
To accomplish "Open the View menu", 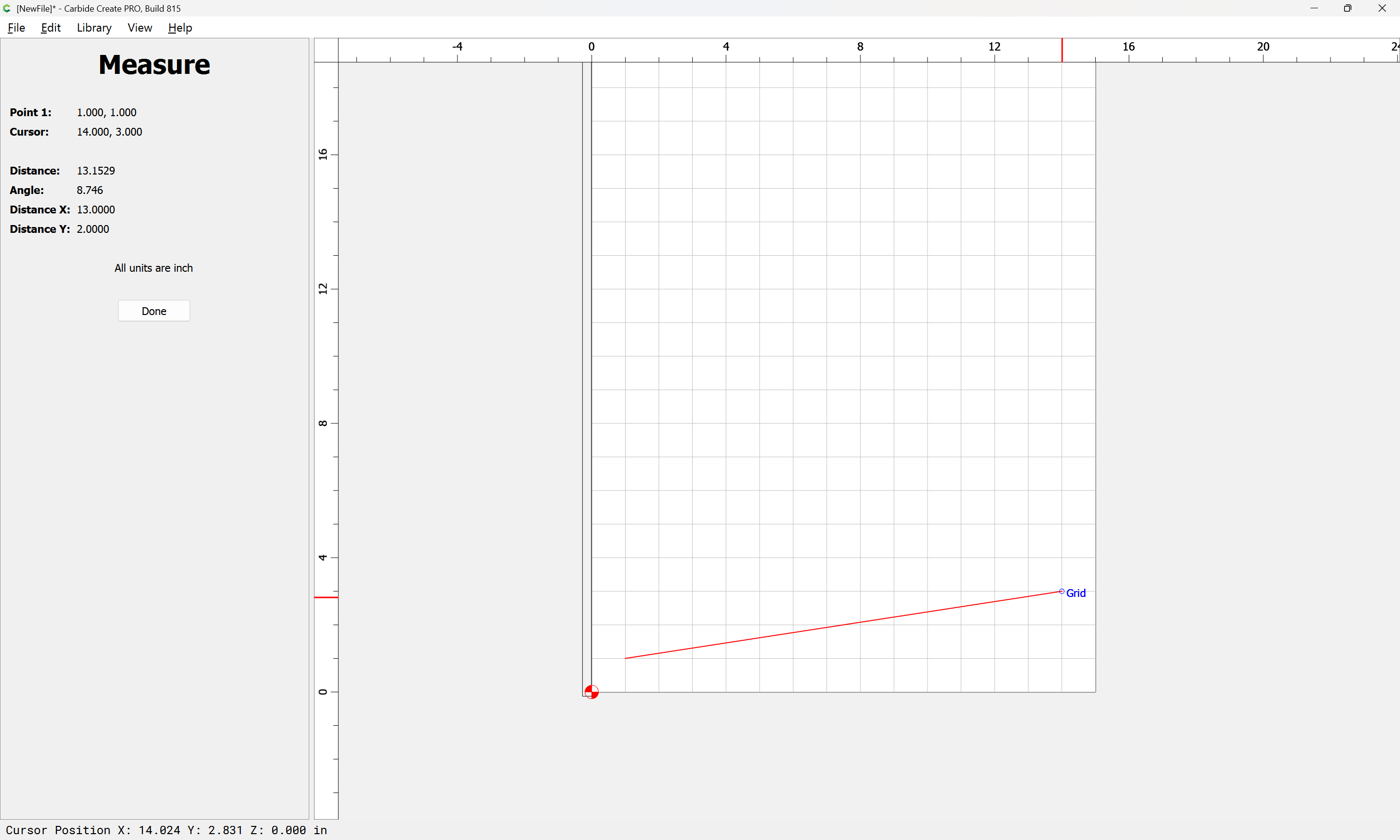I will [x=140, y=28].
